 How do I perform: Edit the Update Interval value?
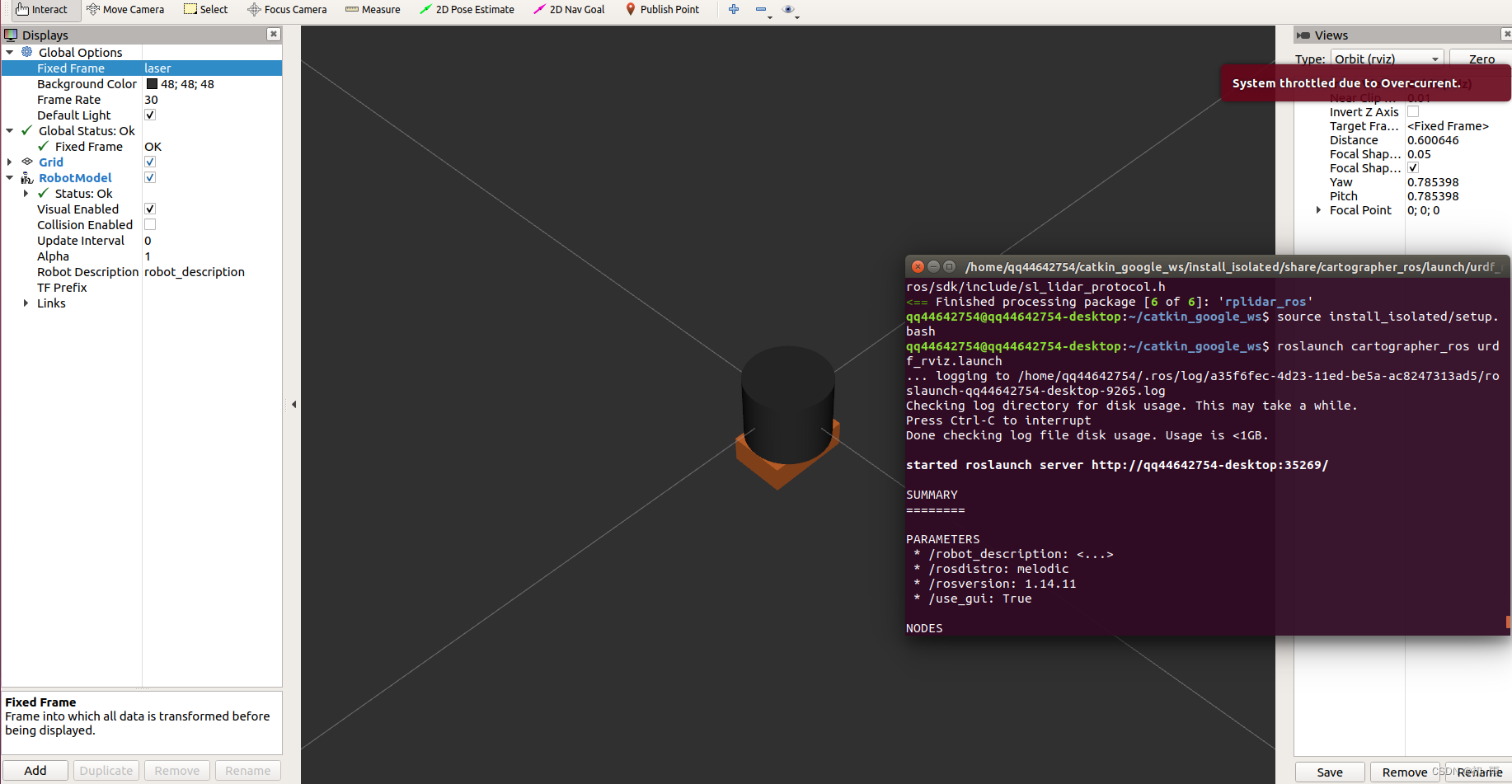[212, 240]
